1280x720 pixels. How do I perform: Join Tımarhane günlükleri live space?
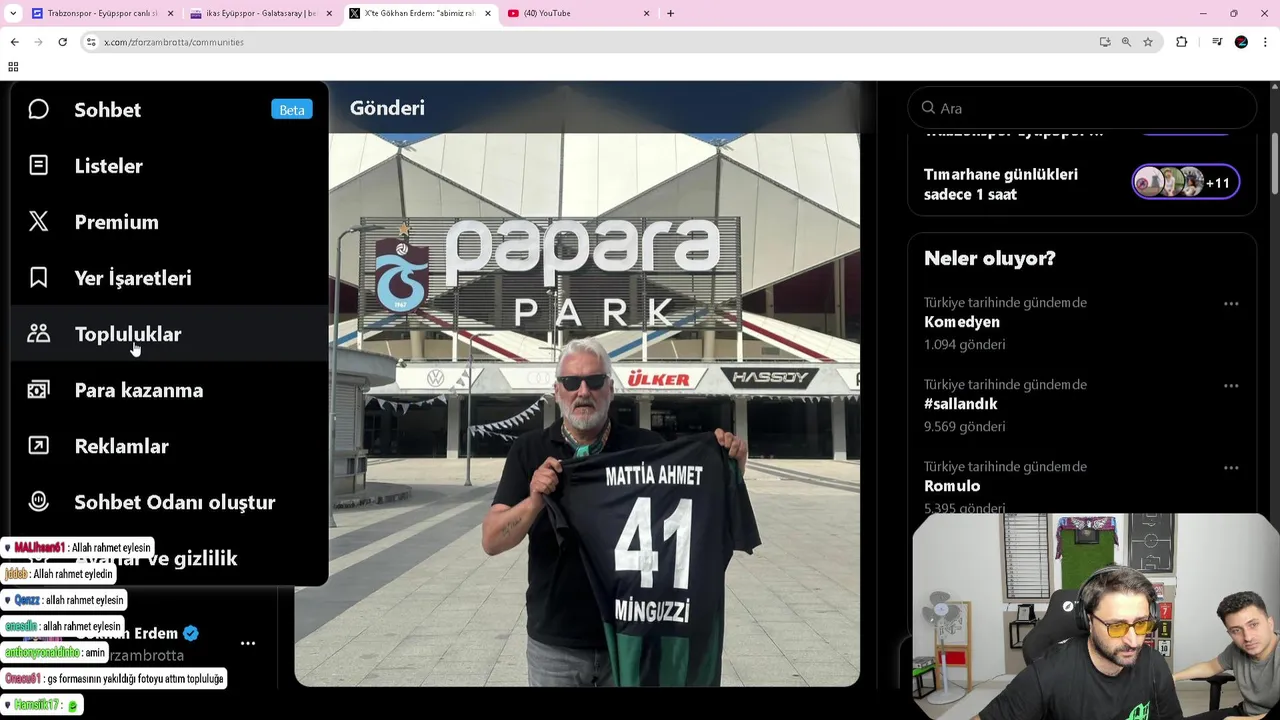pyautogui.click(x=1082, y=184)
